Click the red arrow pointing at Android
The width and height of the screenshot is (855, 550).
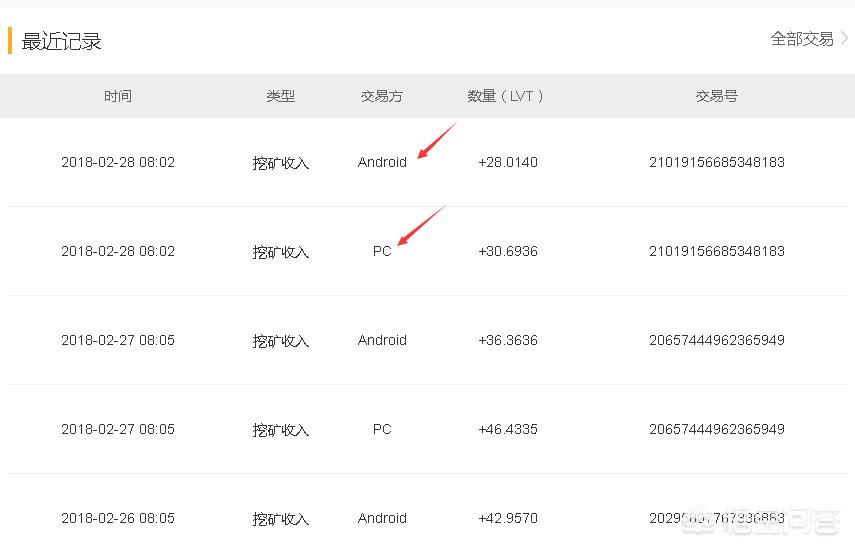point(436,141)
